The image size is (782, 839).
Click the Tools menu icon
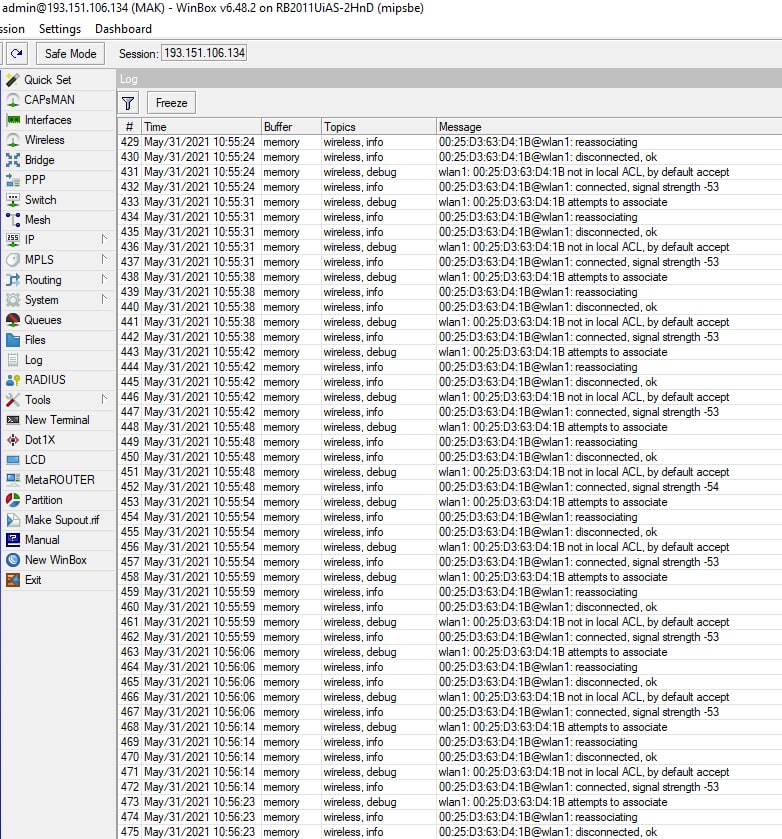(x=13, y=400)
